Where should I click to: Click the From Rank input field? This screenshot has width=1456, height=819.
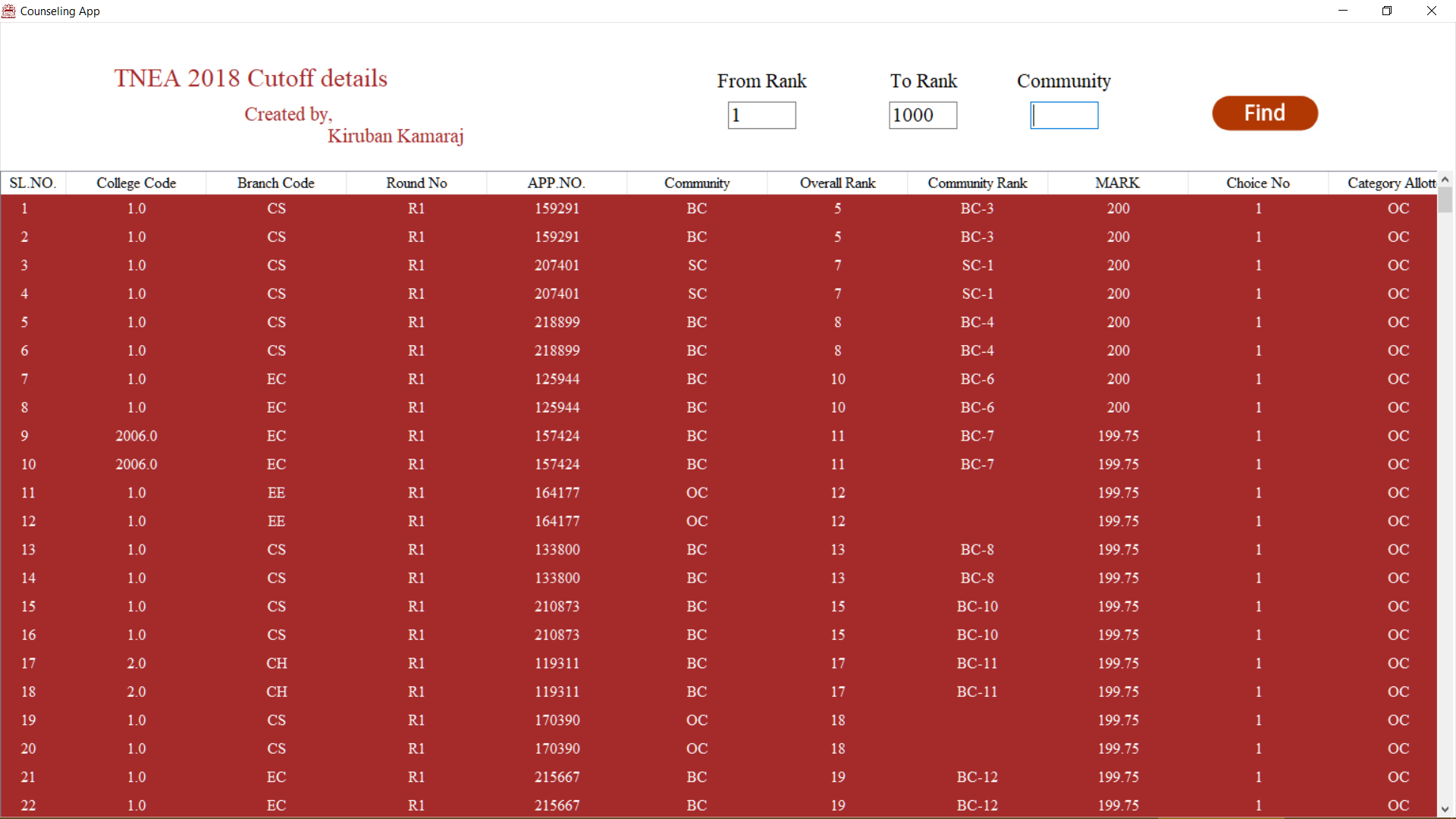(761, 115)
